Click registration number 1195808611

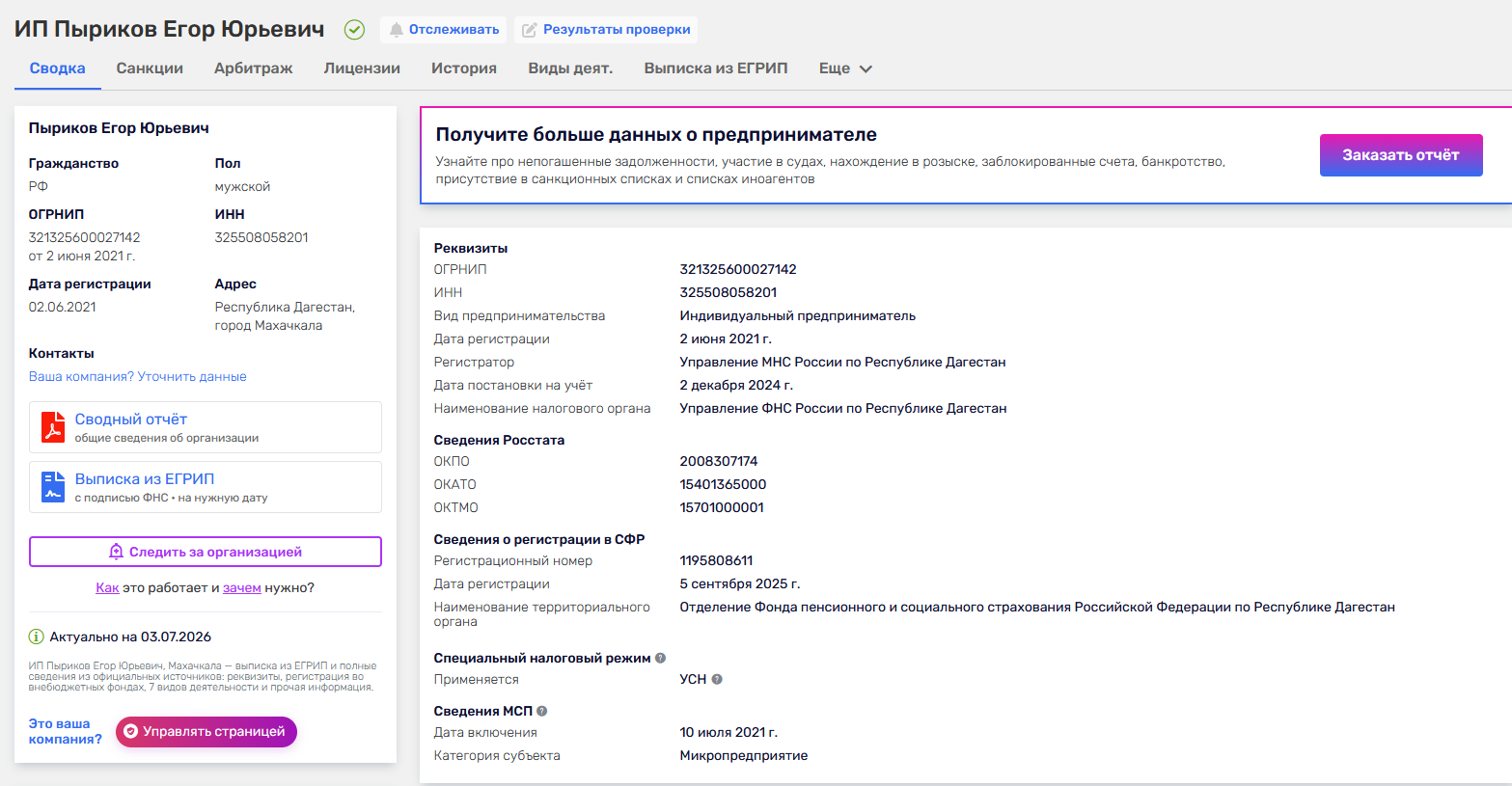coord(716,561)
